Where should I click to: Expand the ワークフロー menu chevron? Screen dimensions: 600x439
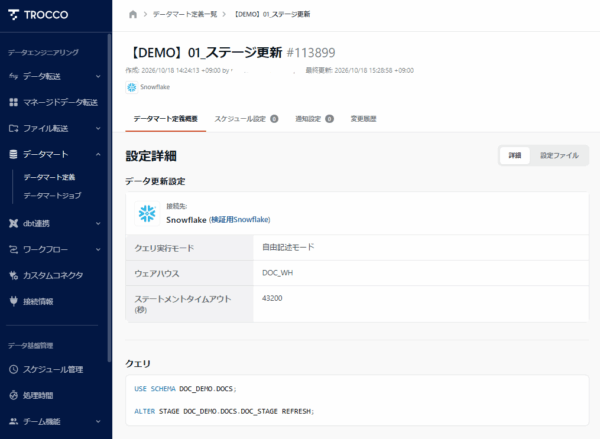pyautogui.click(x=98, y=250)
